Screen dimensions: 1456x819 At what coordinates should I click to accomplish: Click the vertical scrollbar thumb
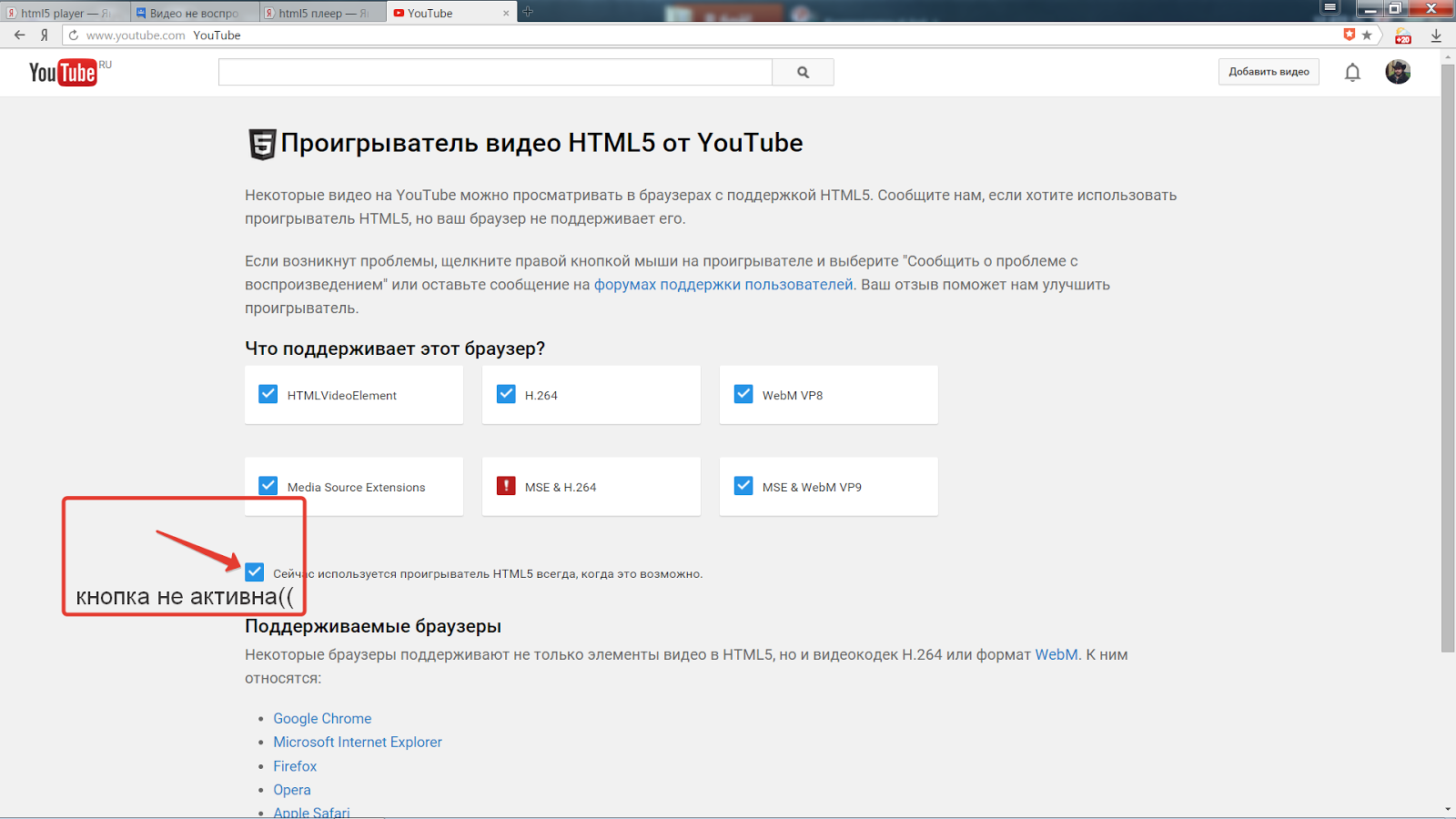1448,359
